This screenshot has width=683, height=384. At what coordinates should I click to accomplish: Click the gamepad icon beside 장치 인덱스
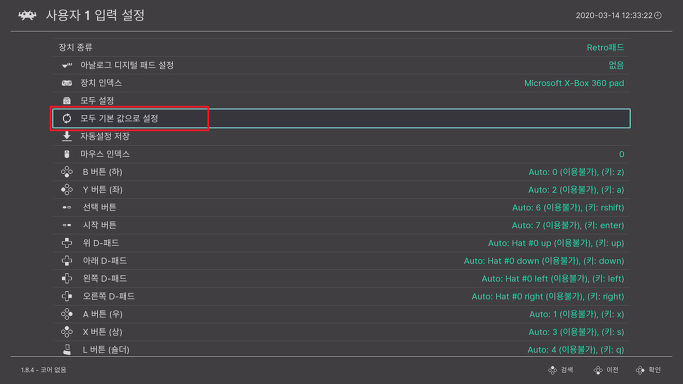pos(67,83)
